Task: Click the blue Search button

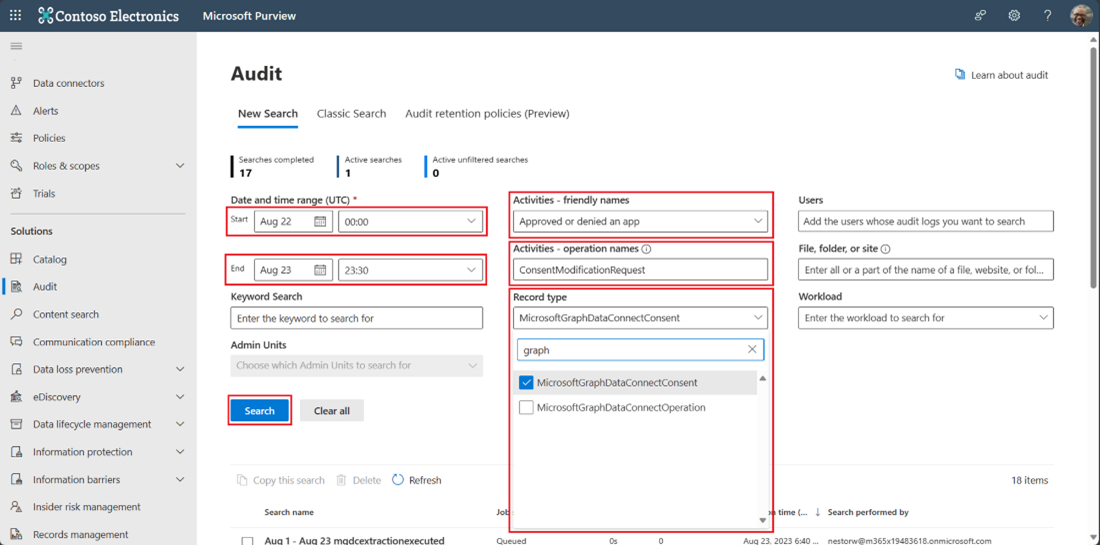Action: pos(260,411)
